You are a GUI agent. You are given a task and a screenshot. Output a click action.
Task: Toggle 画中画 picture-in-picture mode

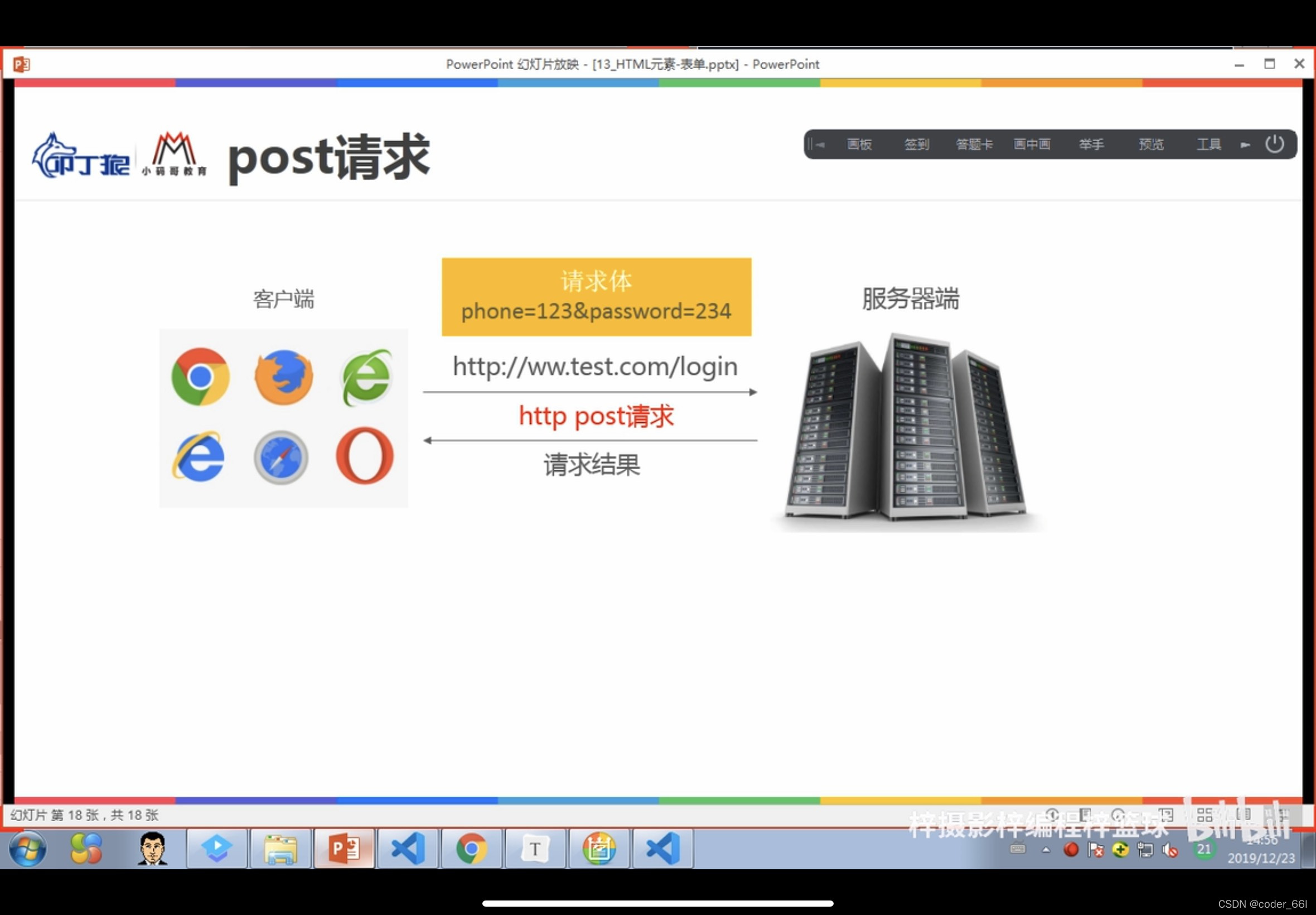[1032, 145]
